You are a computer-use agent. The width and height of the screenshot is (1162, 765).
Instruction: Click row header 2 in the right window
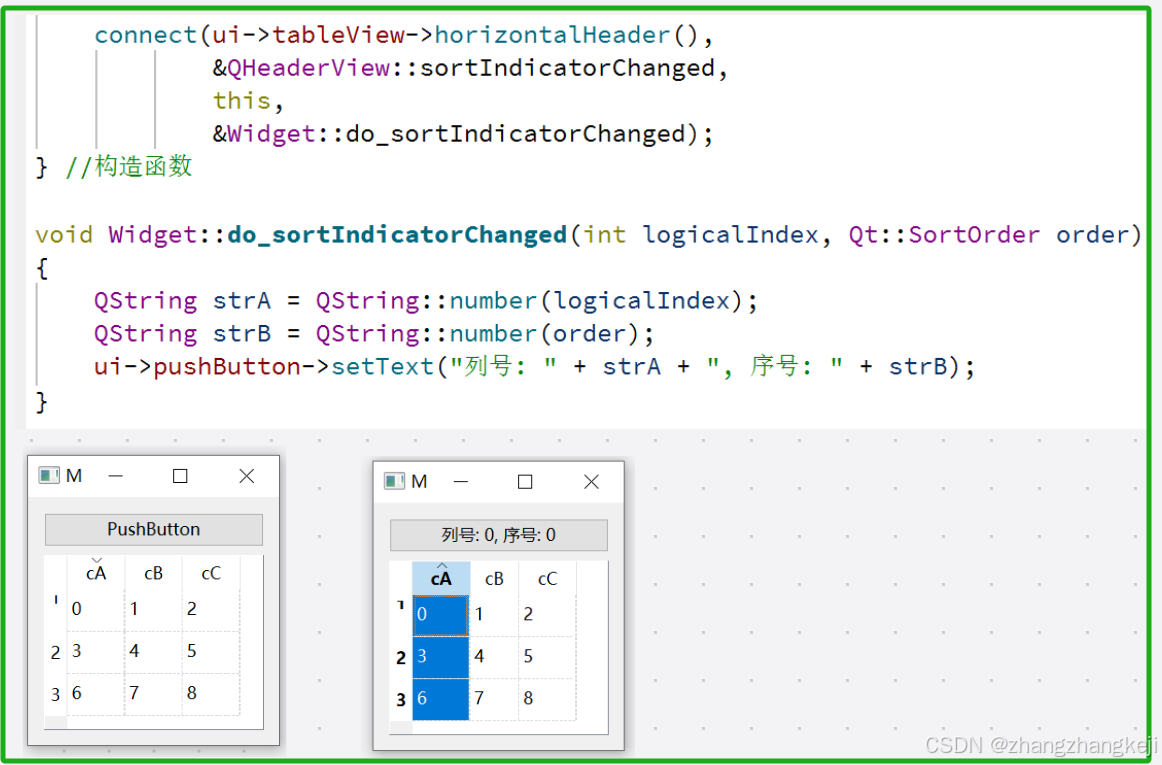[x=401, y=658]
